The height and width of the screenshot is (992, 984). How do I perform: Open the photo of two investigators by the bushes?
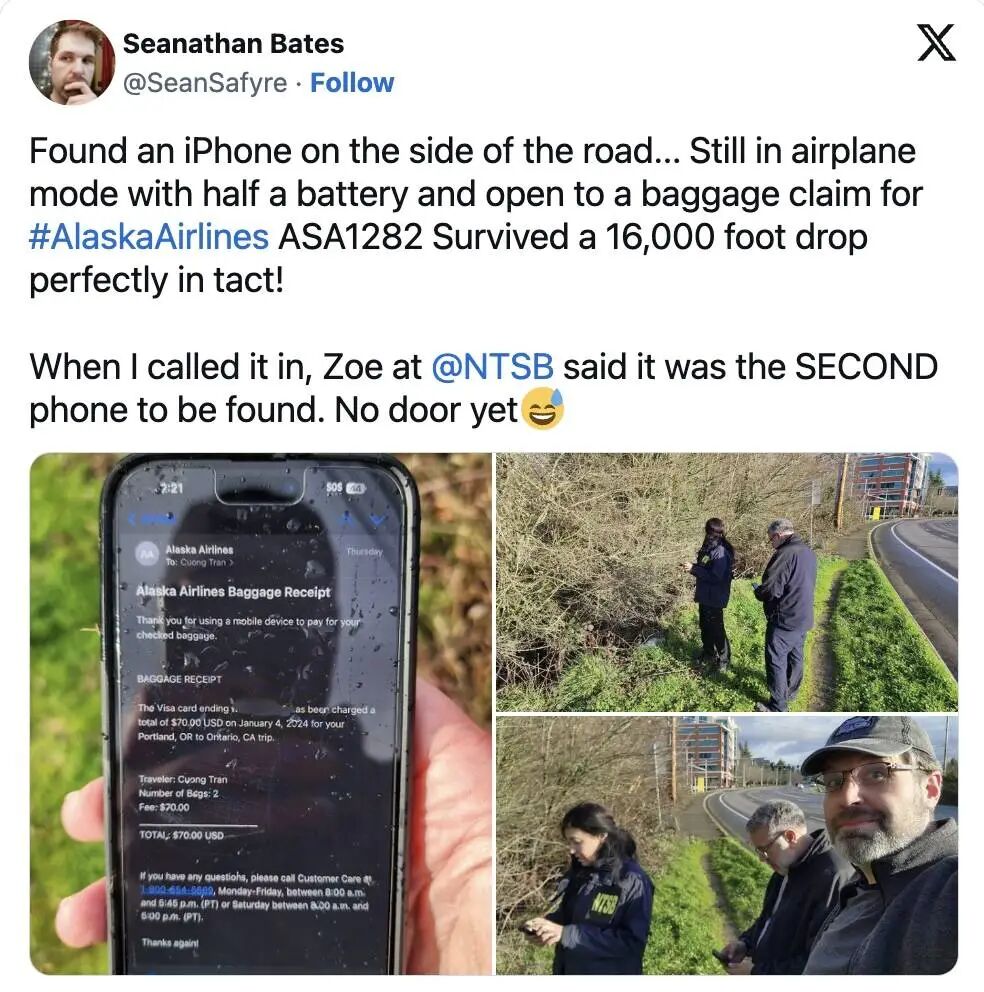[x=726, y=582]
